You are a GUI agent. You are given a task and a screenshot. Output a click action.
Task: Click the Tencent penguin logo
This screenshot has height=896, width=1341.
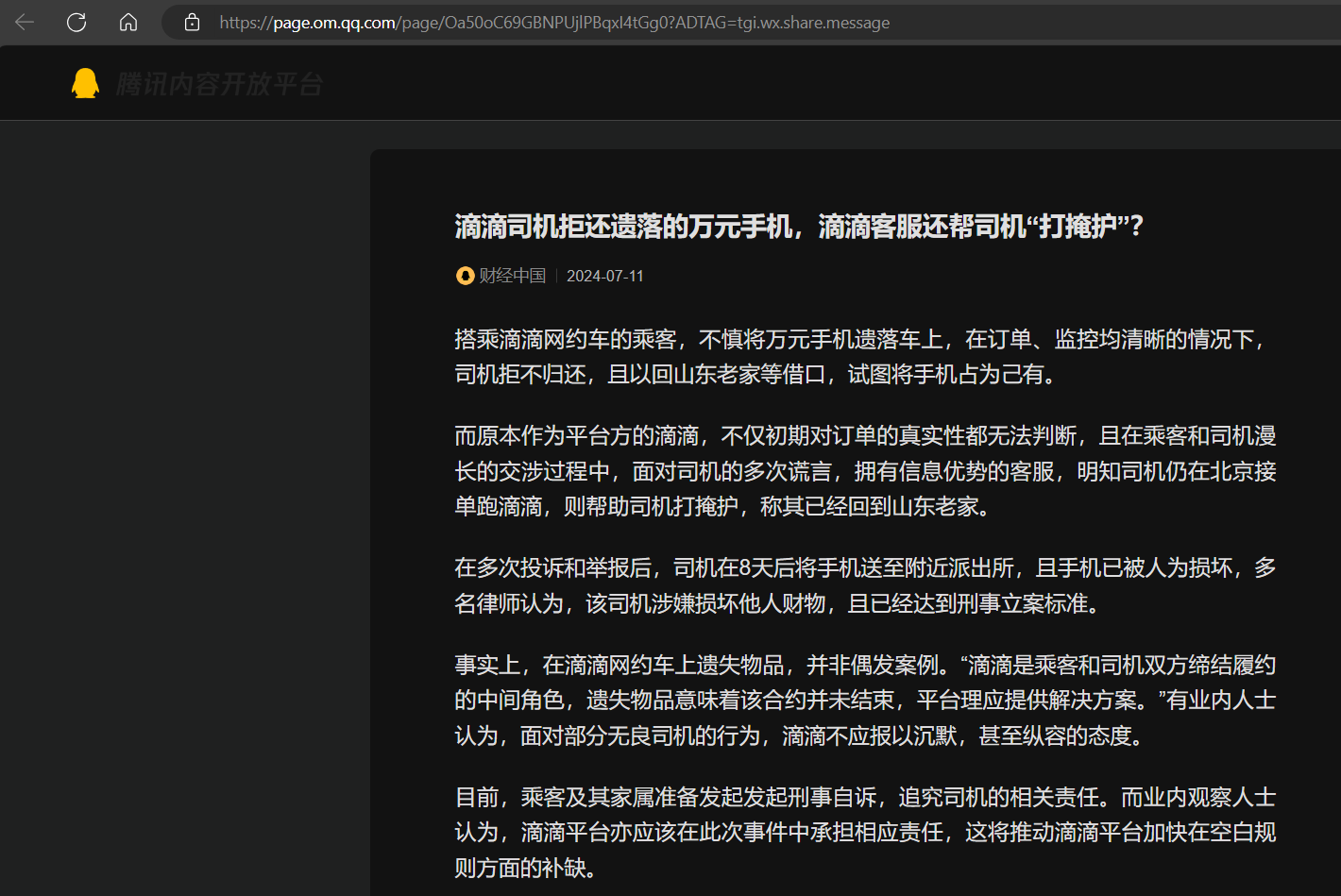click(x=85, y=84)
